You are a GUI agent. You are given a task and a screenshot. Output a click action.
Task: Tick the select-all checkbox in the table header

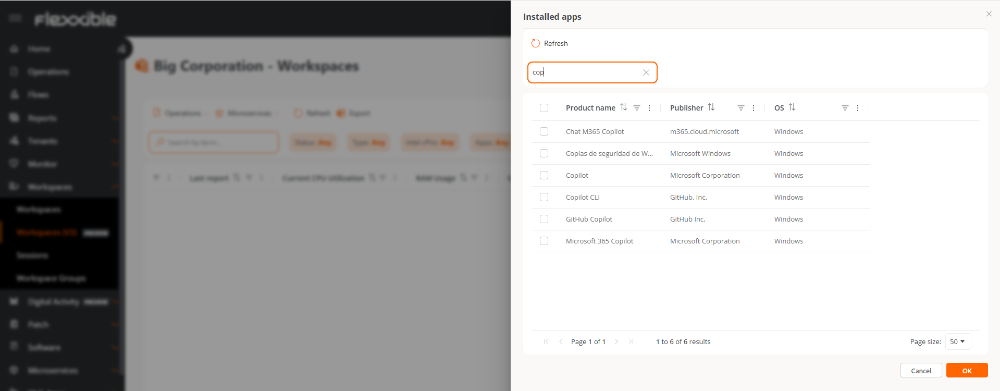click(x=544, y=108)
